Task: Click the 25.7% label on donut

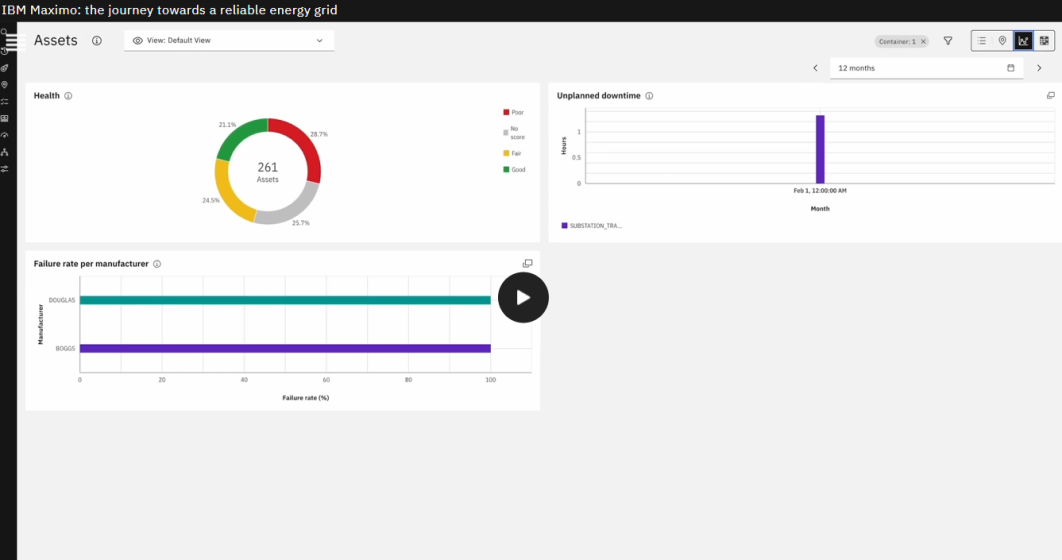Action: click(x=301, y=223)
